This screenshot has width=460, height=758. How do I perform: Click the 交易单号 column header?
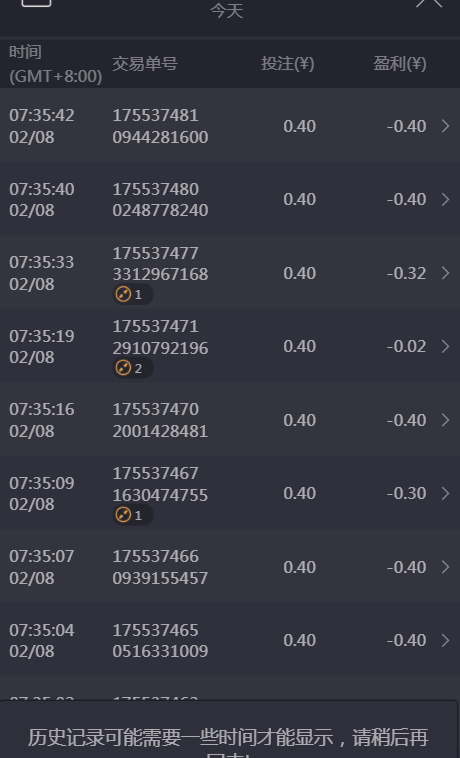pyautogui.click(x=145, y=64)
